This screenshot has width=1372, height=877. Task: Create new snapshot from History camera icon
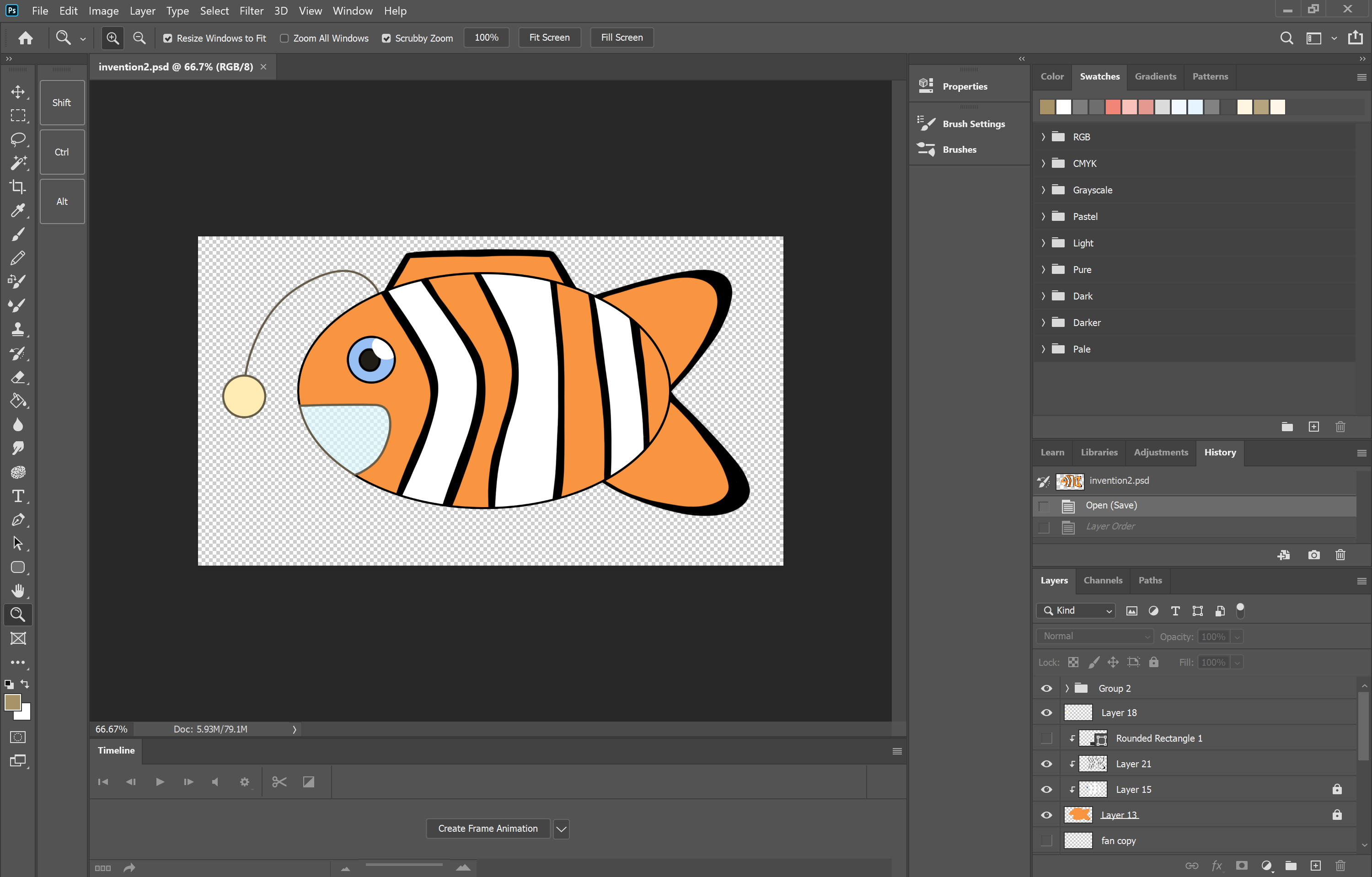[1313, 555]
